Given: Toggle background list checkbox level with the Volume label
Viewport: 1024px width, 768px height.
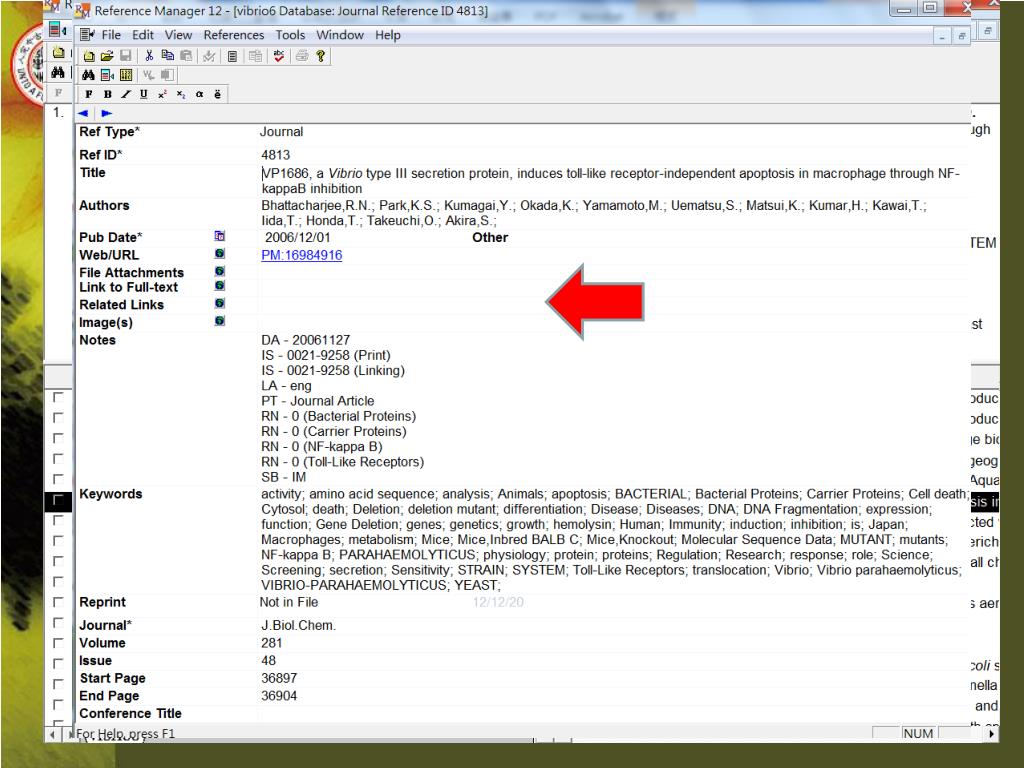Looking at the screenshot, I should (x=58, y=643).
